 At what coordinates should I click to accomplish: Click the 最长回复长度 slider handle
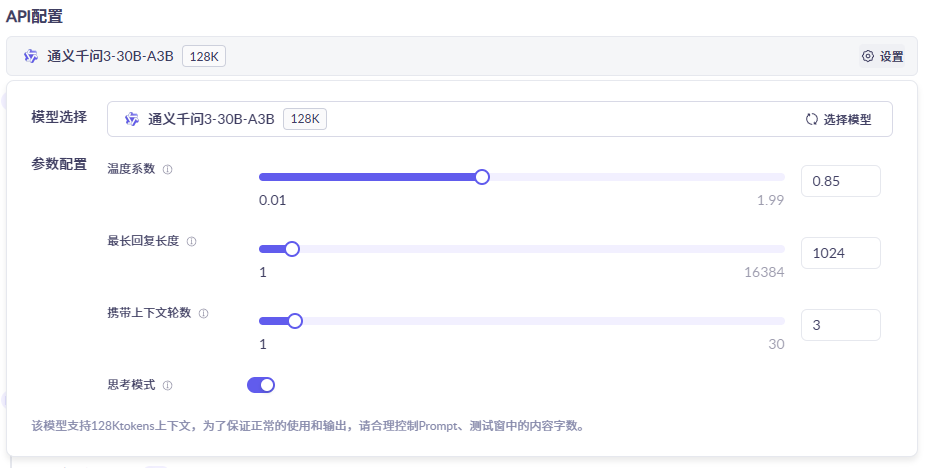292,249
